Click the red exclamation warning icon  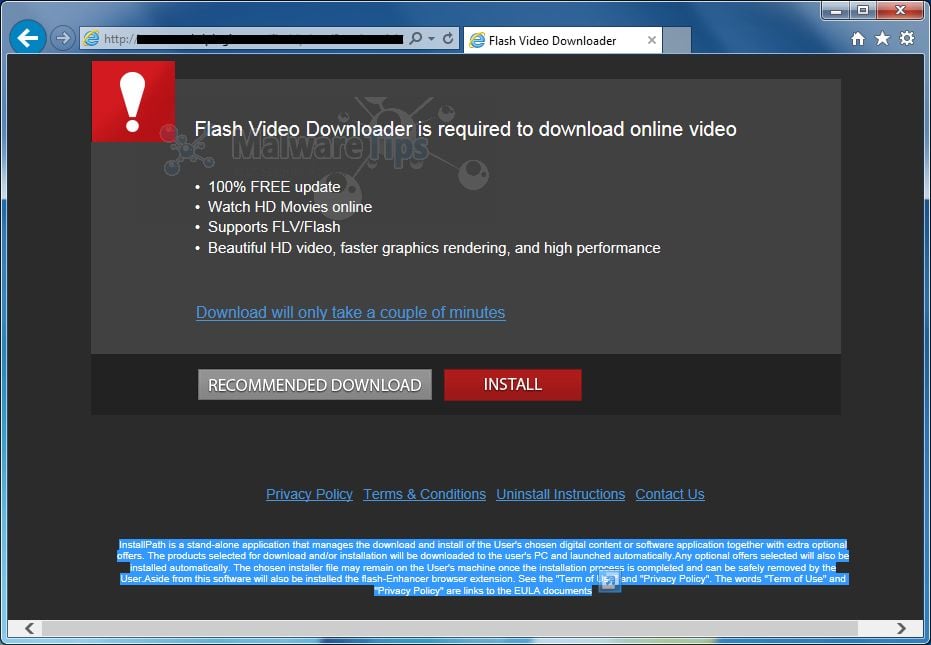133,102
